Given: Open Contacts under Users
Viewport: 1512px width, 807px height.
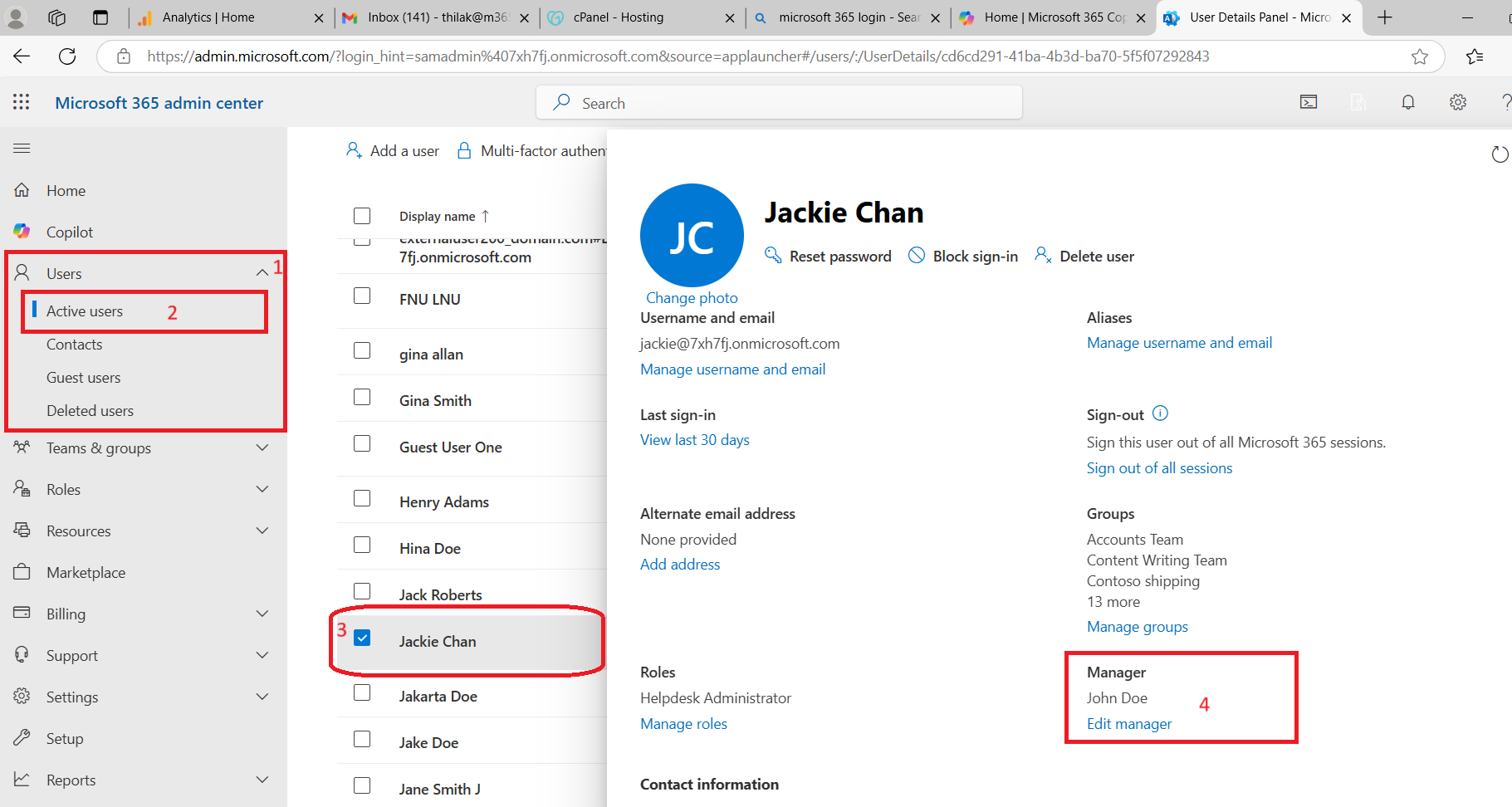Looking at the screenshot, I should click(x=75, y=344).
